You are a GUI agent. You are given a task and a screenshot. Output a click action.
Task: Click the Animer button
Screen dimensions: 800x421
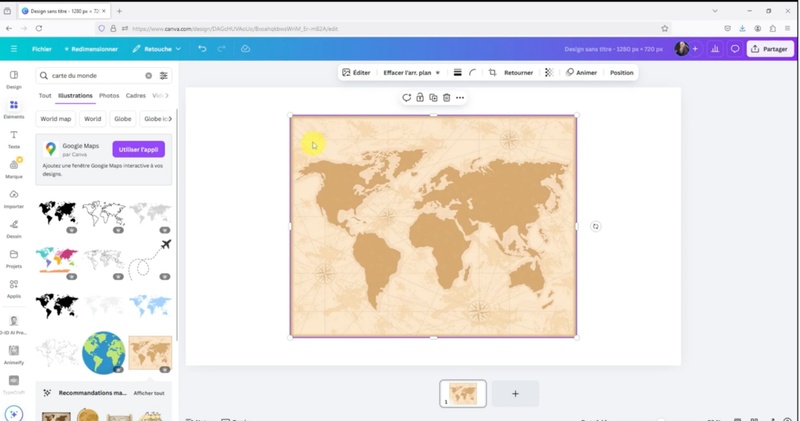581,72
